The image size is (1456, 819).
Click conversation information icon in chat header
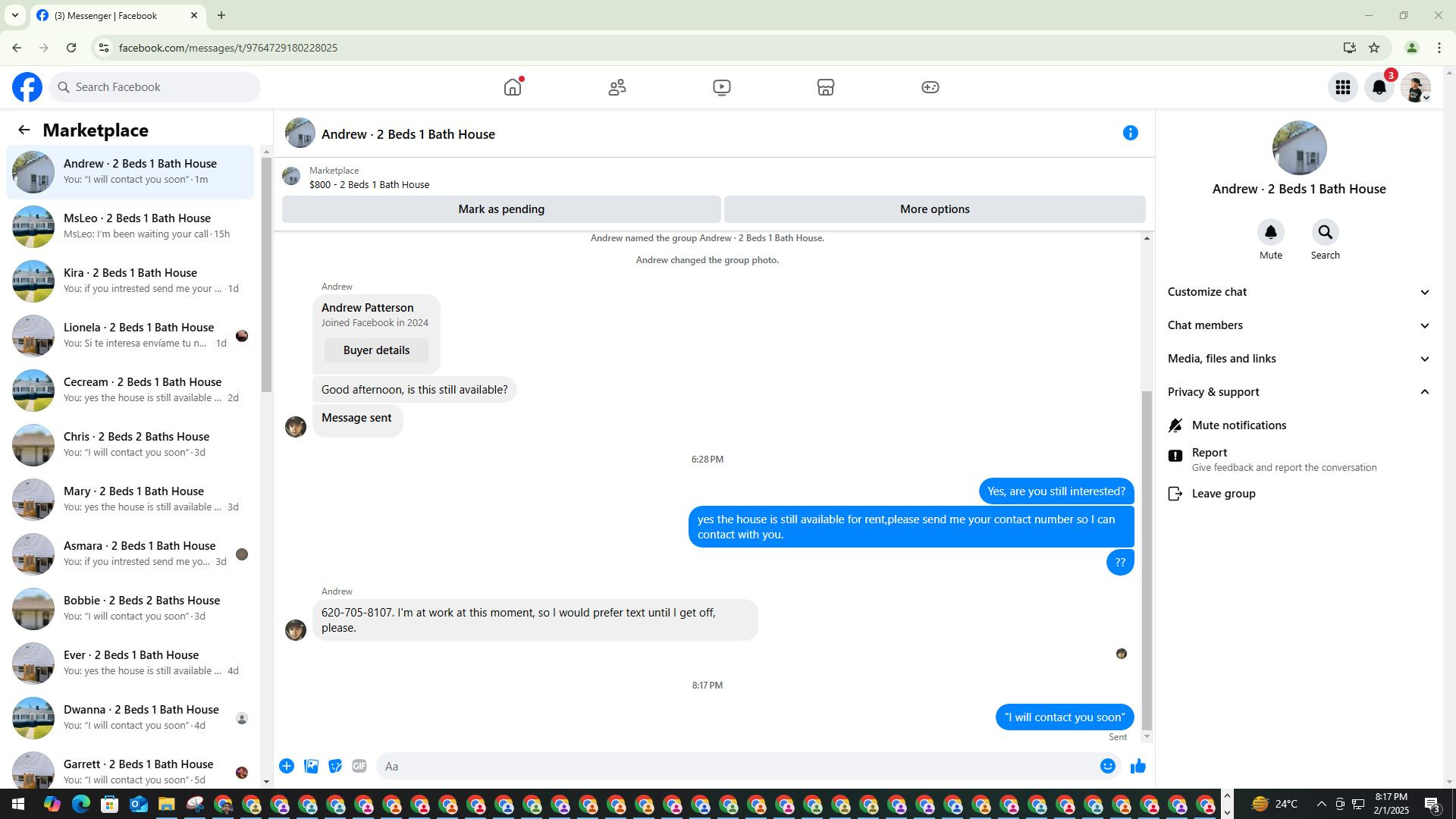1130,133
